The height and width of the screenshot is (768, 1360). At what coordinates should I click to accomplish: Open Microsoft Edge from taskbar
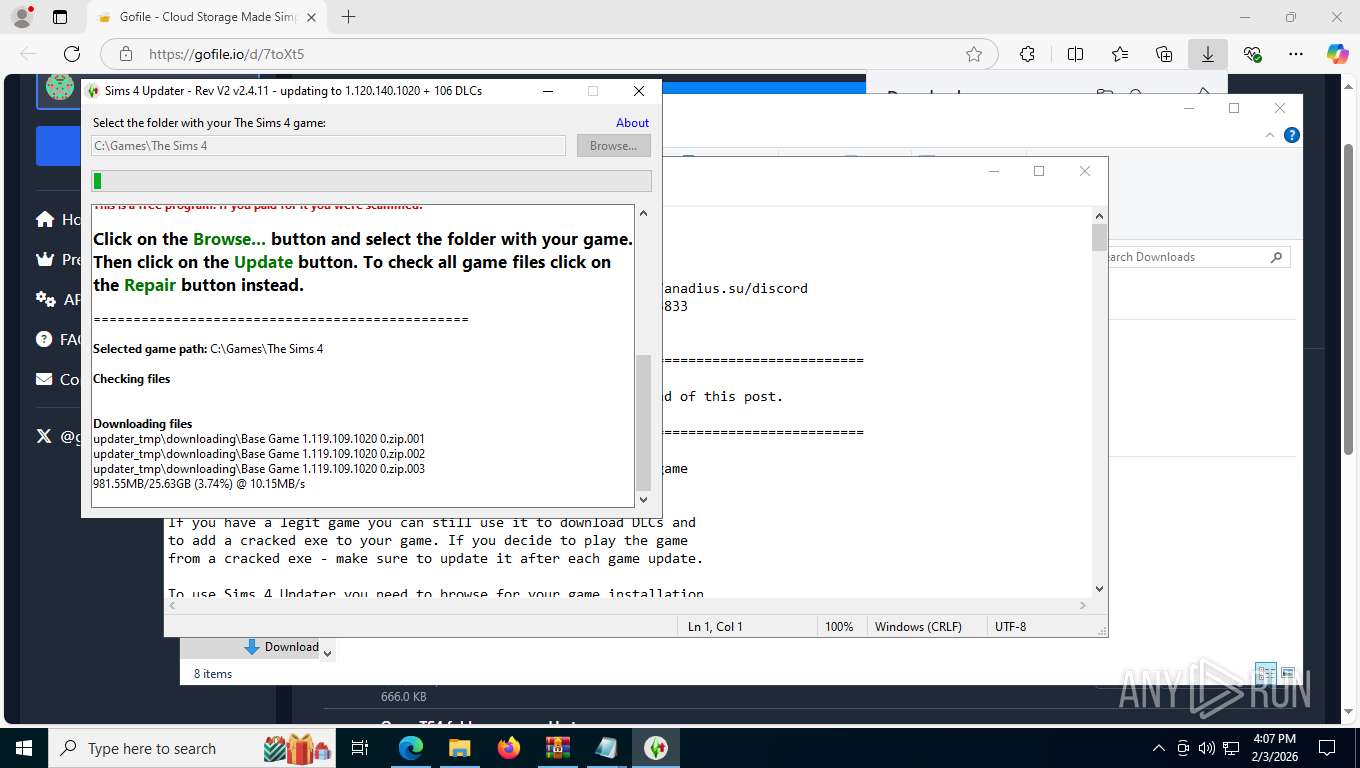411,748
